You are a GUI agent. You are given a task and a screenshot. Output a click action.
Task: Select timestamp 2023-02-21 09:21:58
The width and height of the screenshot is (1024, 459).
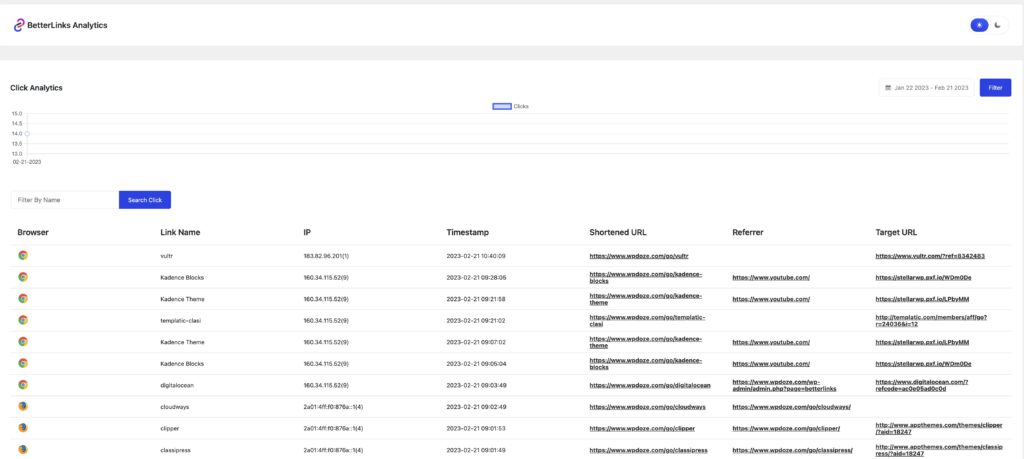[x=475, y=299]
